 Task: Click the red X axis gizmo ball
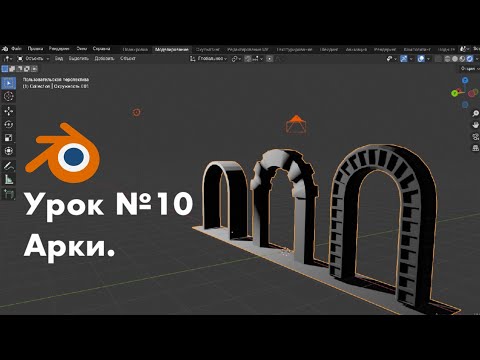(x=471, y=94)
